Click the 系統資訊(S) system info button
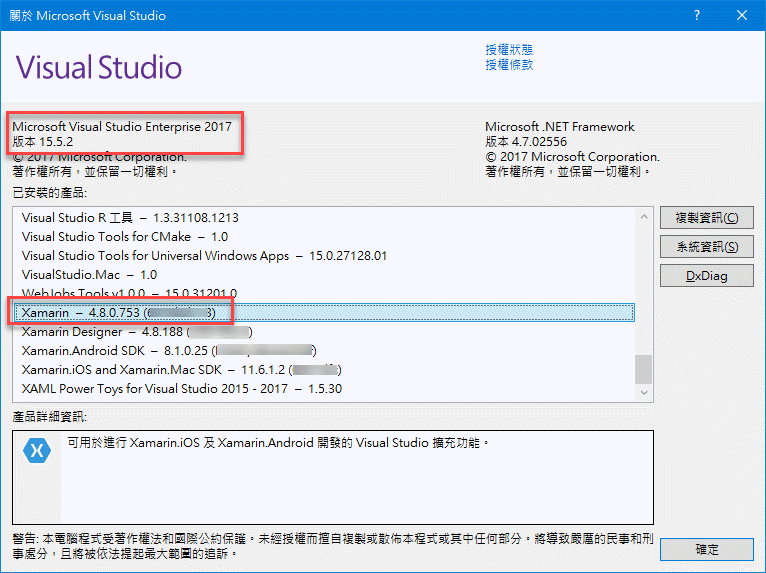Screen dimensions: 766x573 [x=706, y=247]
